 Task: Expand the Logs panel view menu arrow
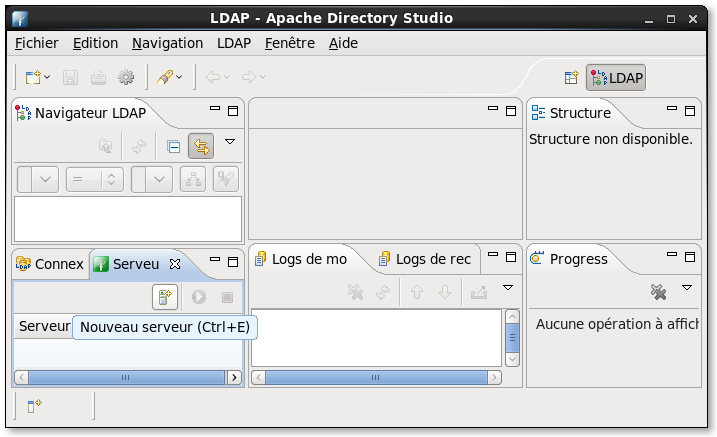[508, 288]
